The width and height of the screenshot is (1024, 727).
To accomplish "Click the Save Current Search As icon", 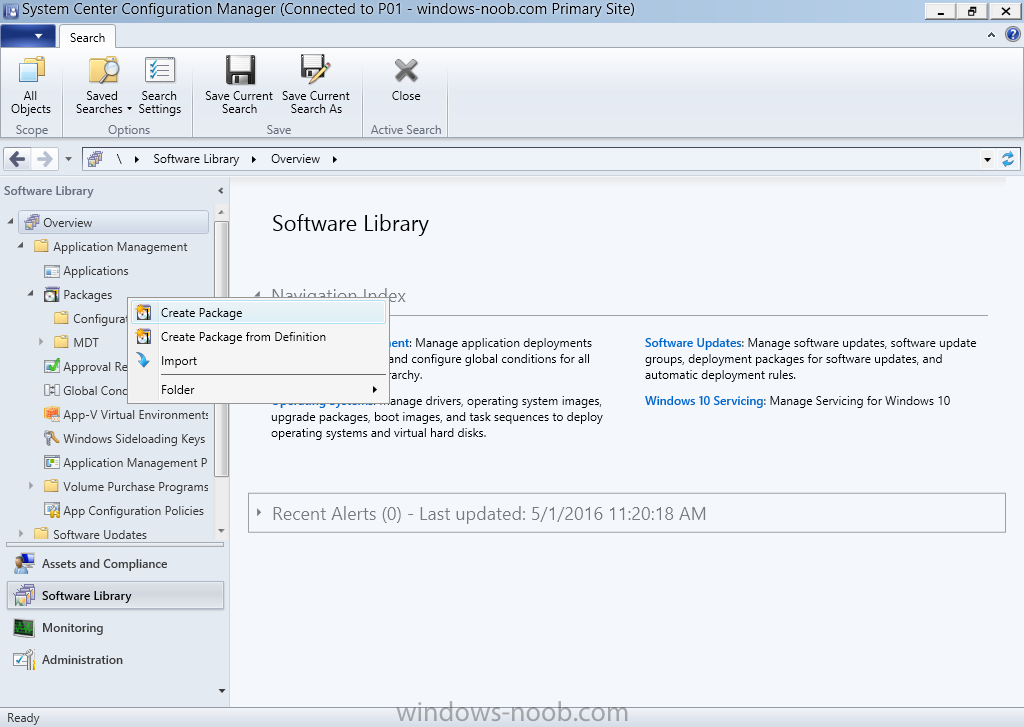I will pyautogui.click(x=315, y=70).
